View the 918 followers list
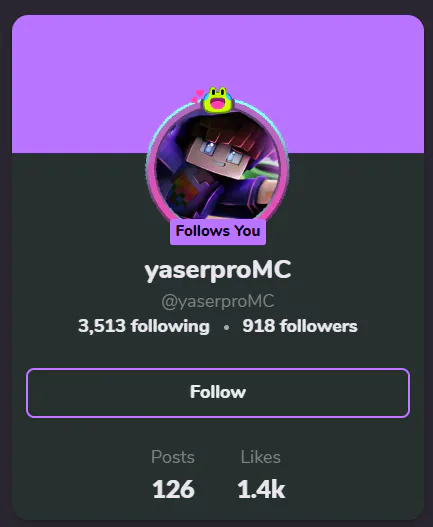433x527 pixels. [300, 326]
